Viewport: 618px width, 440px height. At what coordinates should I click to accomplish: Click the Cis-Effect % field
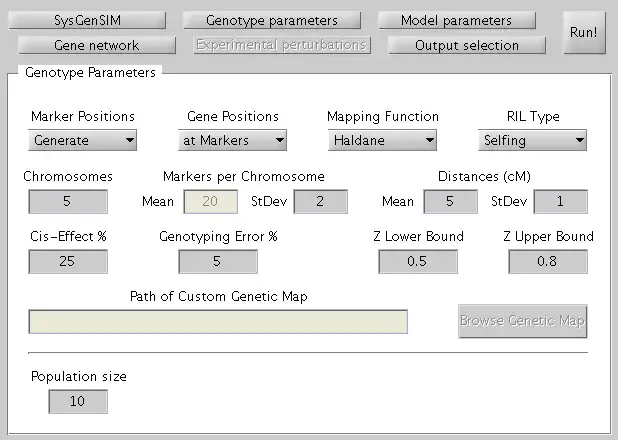(68, 261)
